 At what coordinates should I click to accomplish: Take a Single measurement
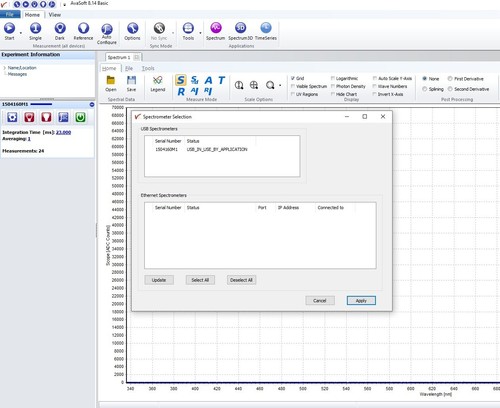tap(35, 31)
